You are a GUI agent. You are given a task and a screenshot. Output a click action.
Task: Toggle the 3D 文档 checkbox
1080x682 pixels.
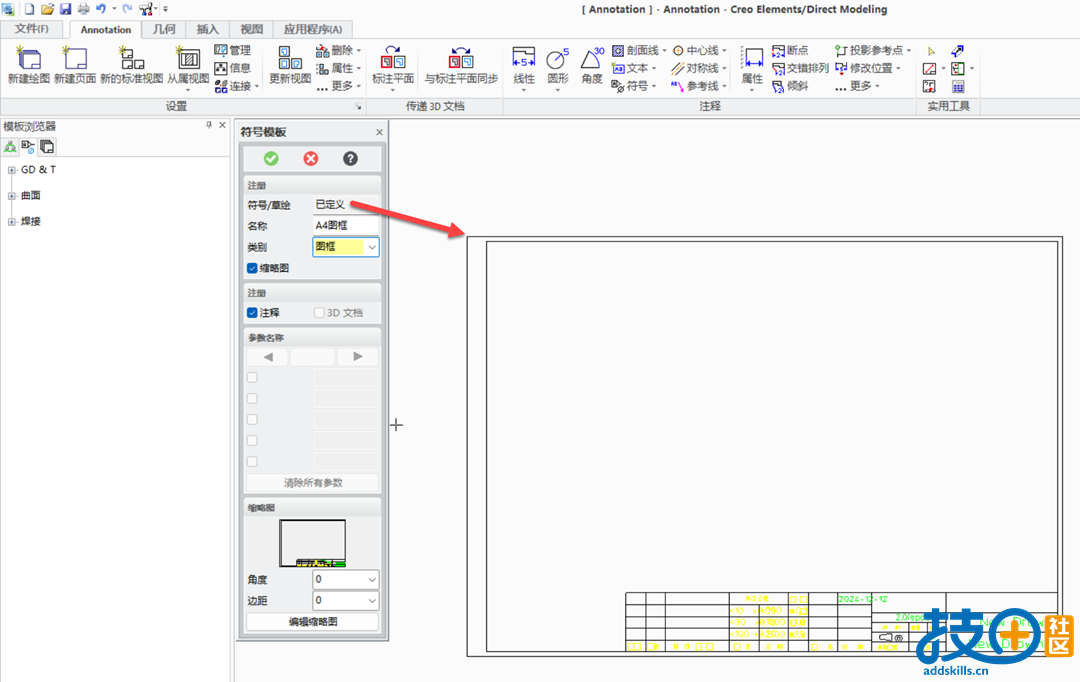319,313
